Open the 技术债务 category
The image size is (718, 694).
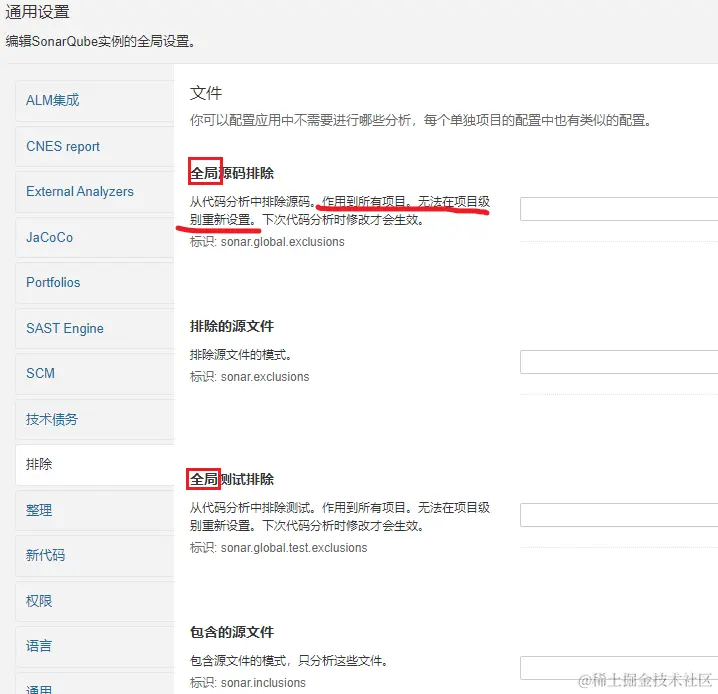(x=95, y=419)
